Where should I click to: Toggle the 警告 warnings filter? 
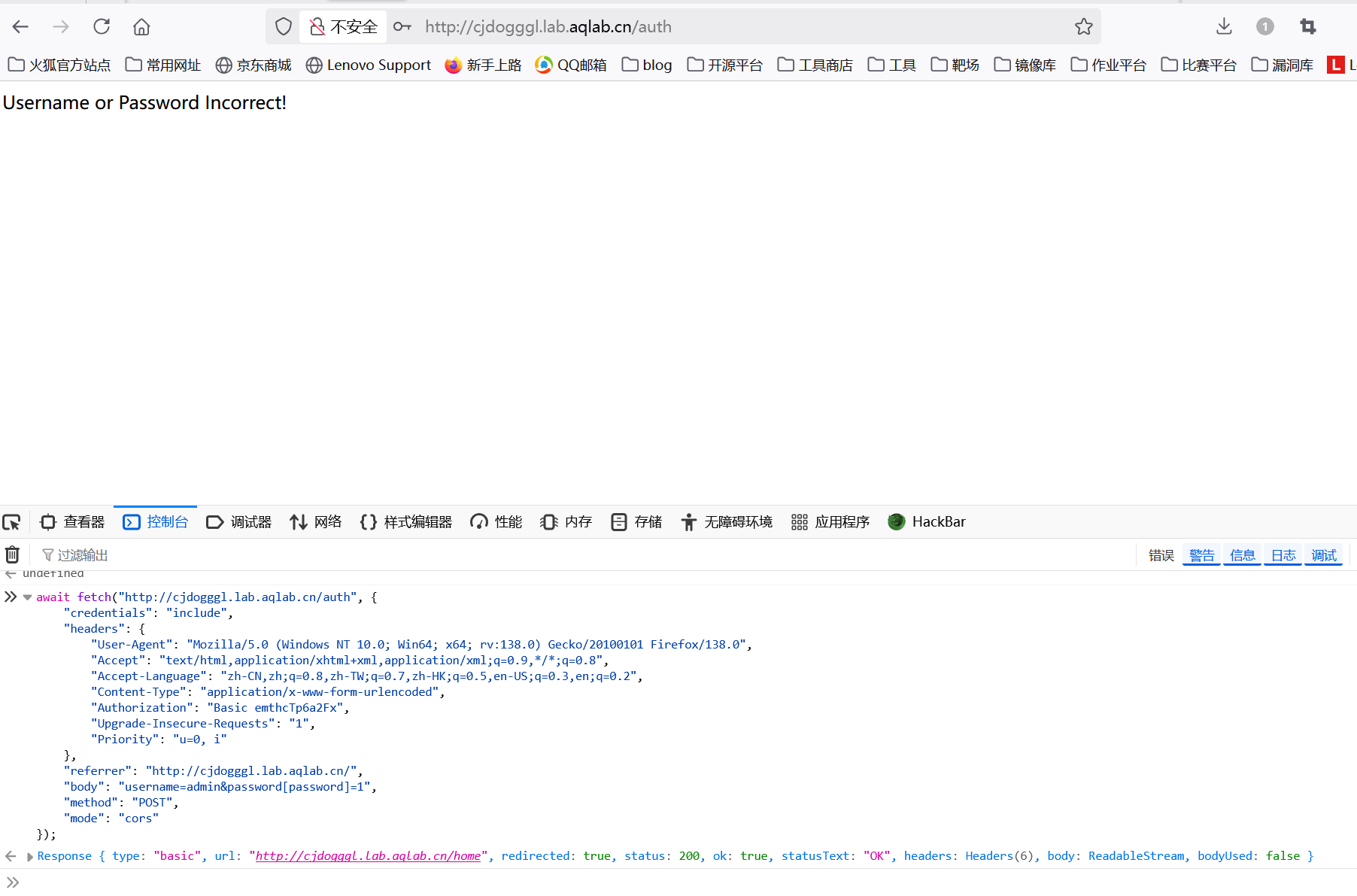coord(1202,555)
